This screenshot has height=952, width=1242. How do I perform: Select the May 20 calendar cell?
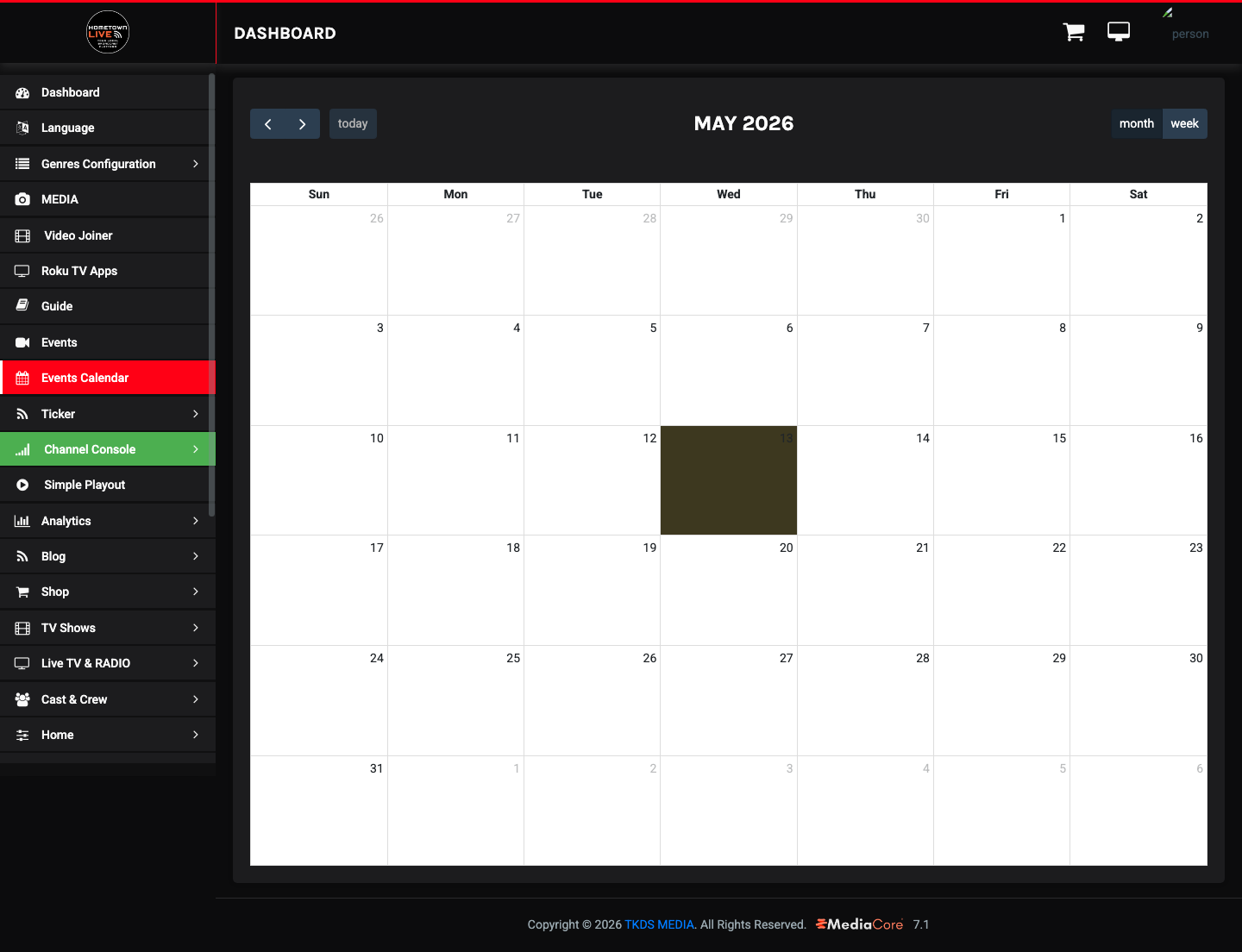click(x=729, y=590)
